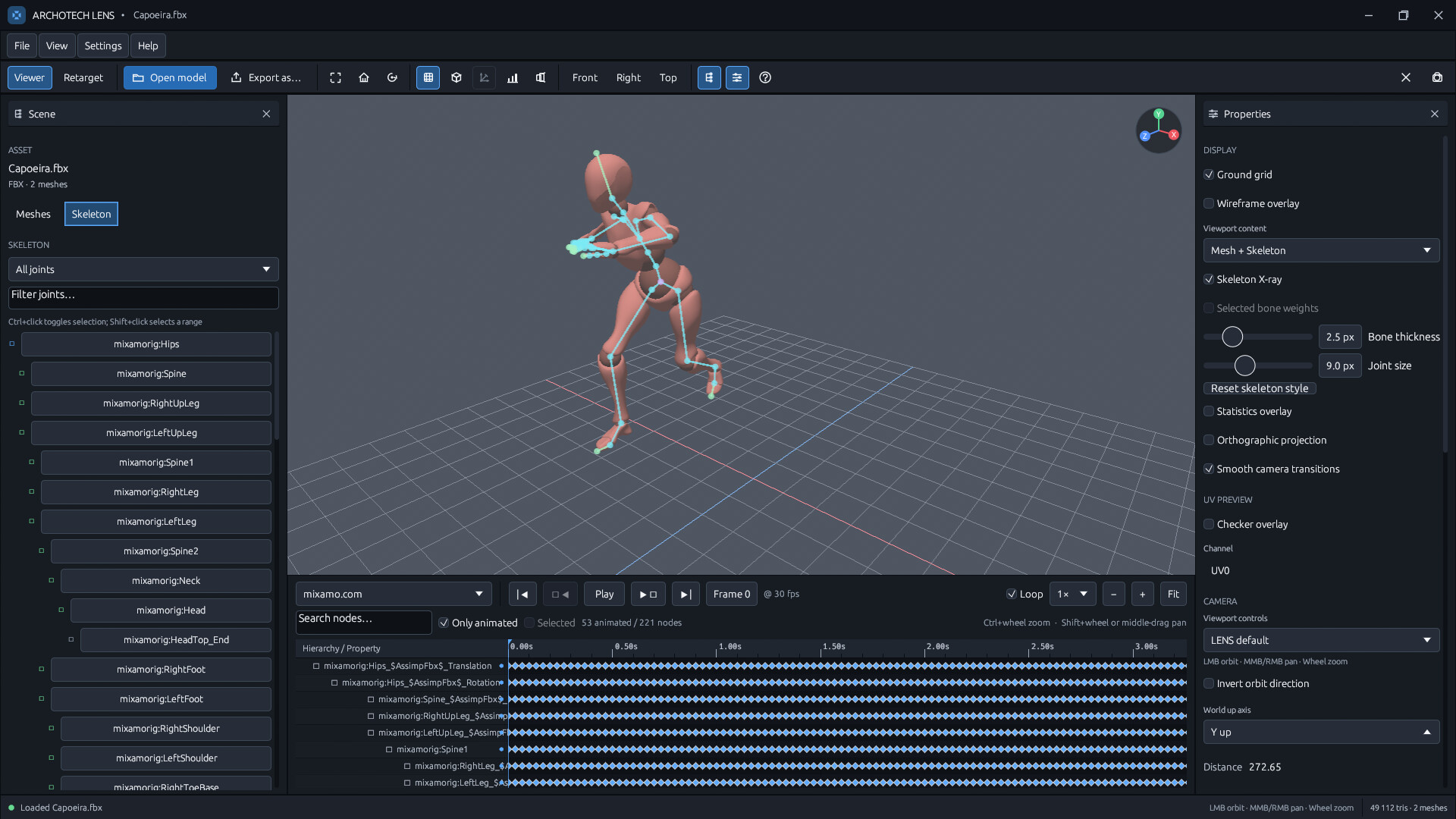Open the LENS default controls dropdown

(x=1321, y=640)
